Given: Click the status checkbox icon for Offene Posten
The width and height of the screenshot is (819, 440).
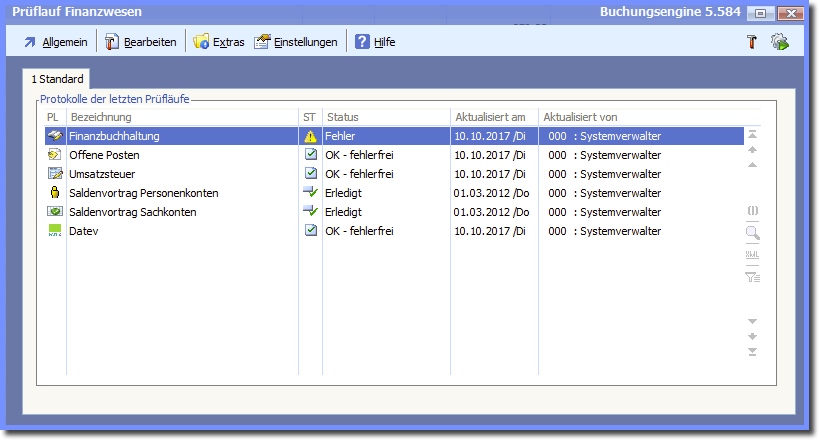Looking at the screenshot, I should 310,155.
